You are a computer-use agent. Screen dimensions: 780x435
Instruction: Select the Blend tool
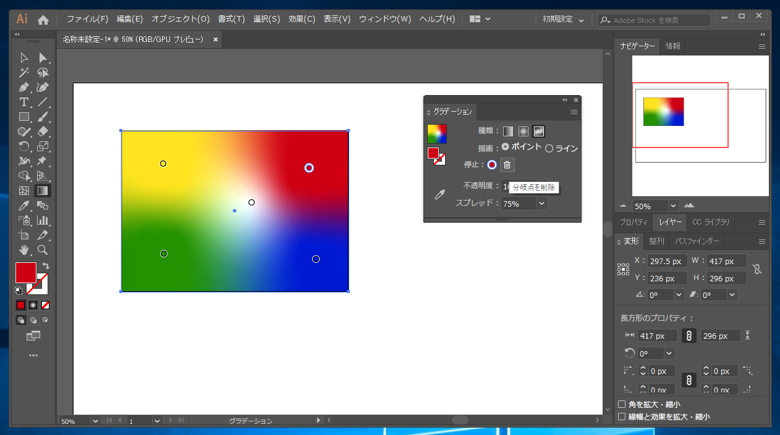coord(43,206)
